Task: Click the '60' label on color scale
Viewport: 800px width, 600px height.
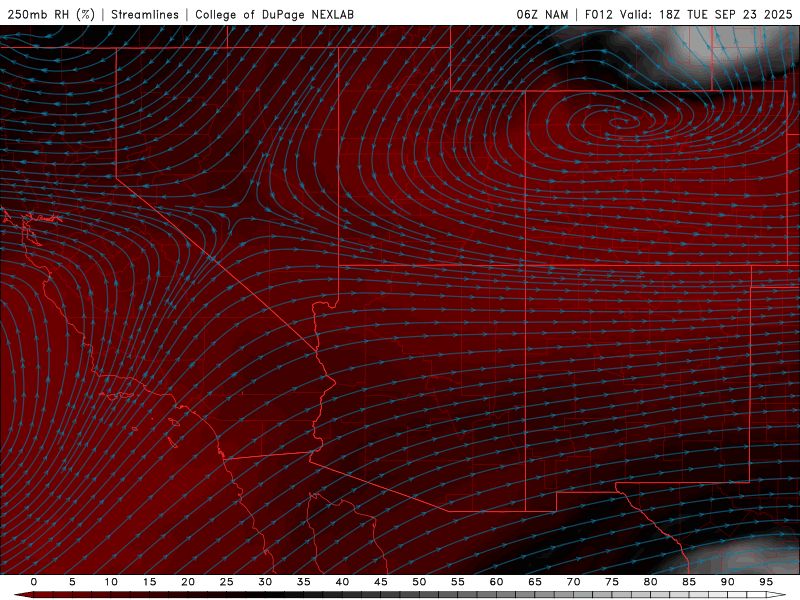Action: coord(496,582)
